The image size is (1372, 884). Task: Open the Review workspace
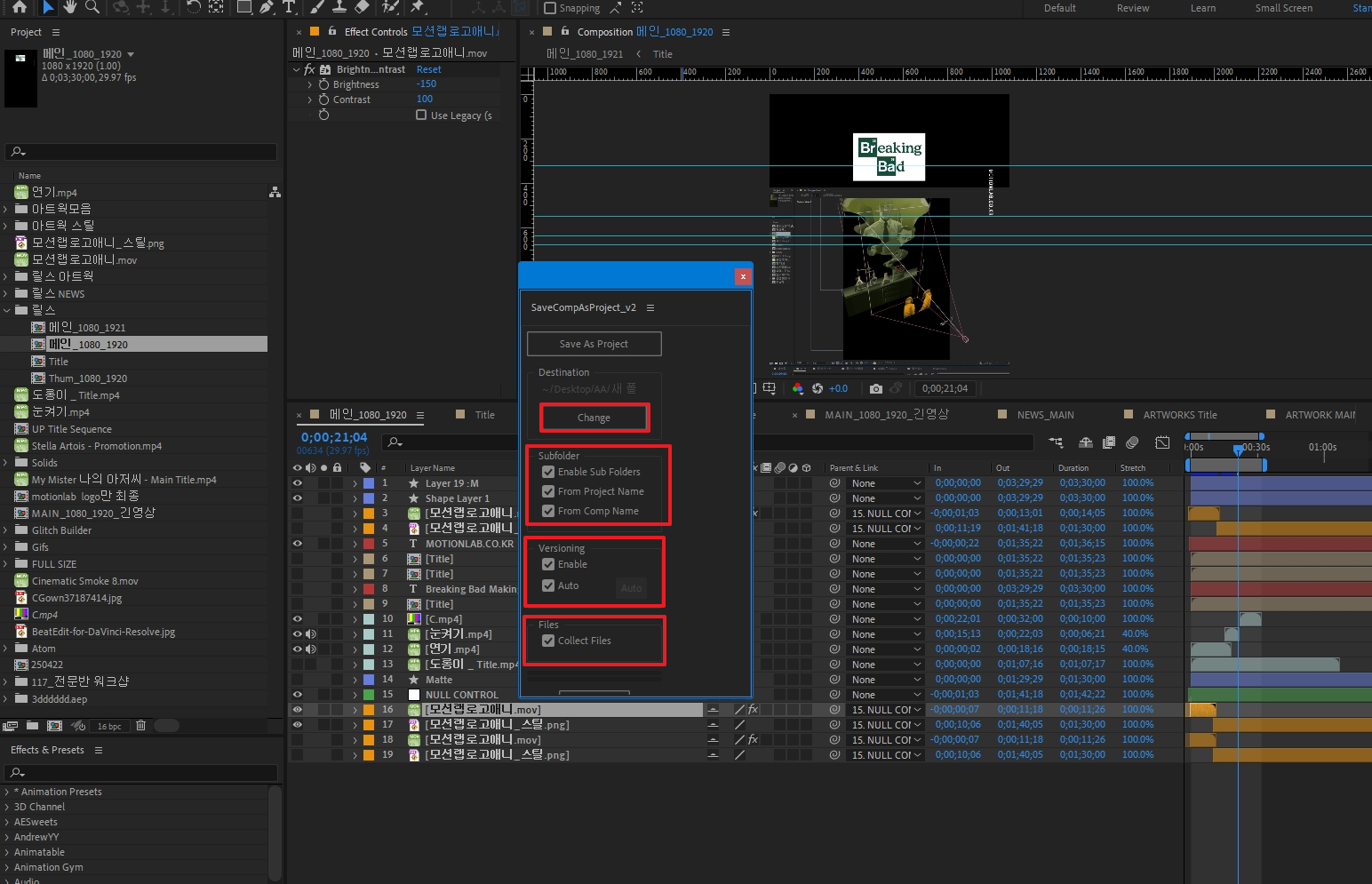(1132, 8)
